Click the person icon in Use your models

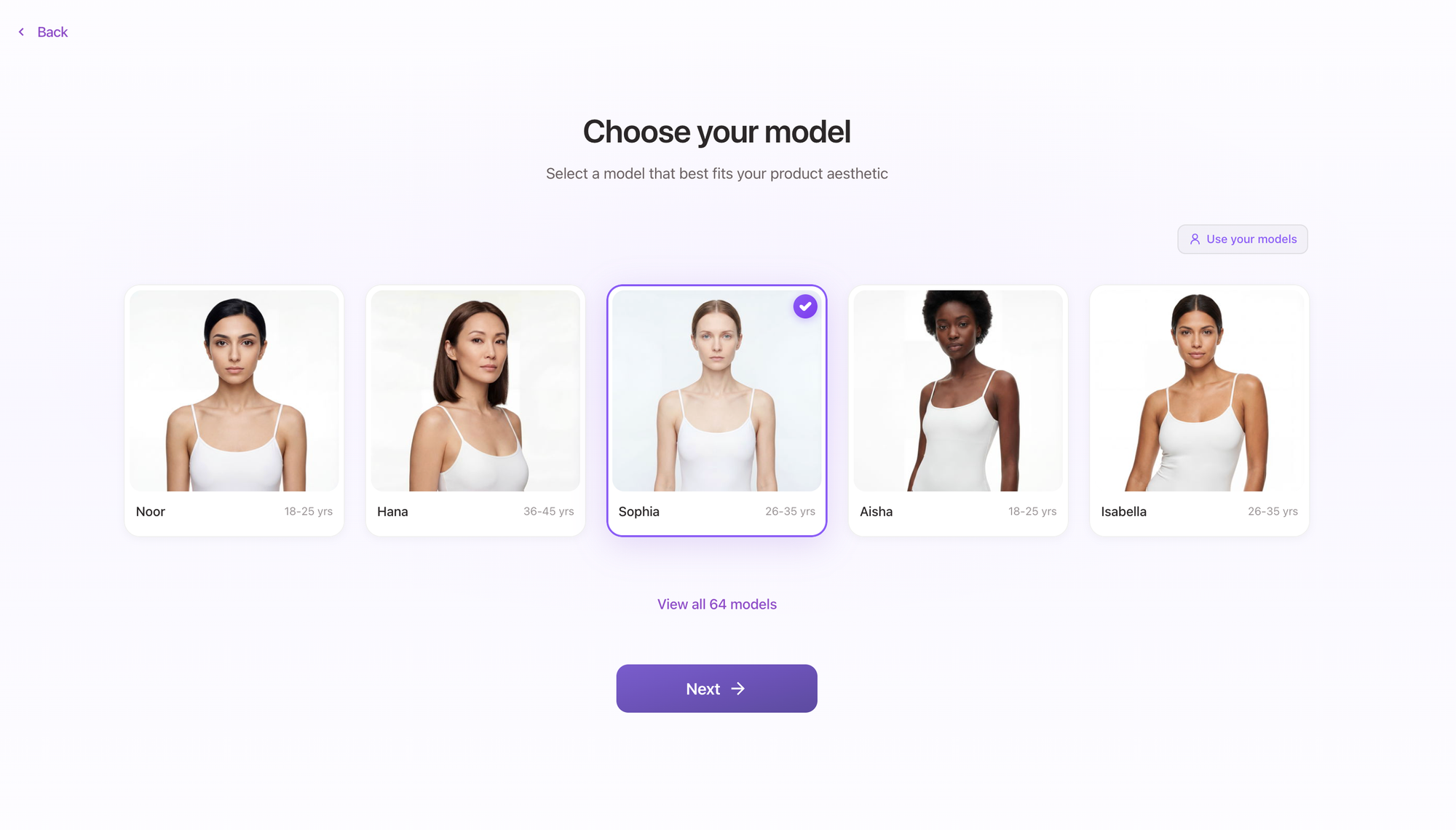(x=1195, y=239)
